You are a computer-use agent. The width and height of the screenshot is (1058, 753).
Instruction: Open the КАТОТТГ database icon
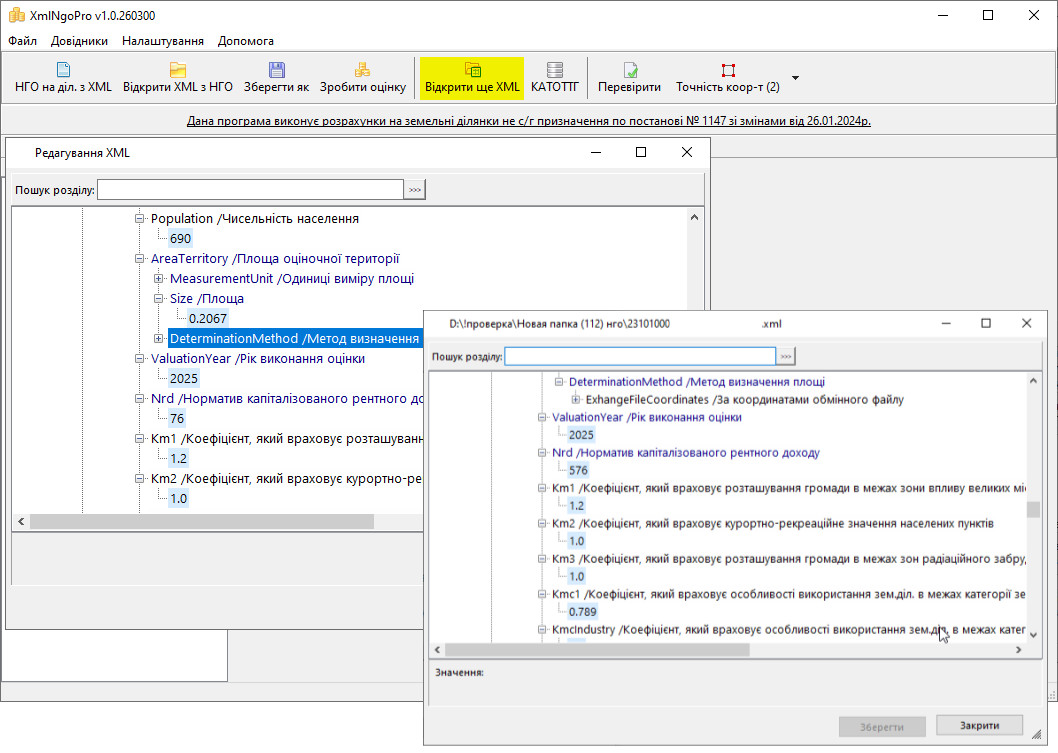pos(555,70)
